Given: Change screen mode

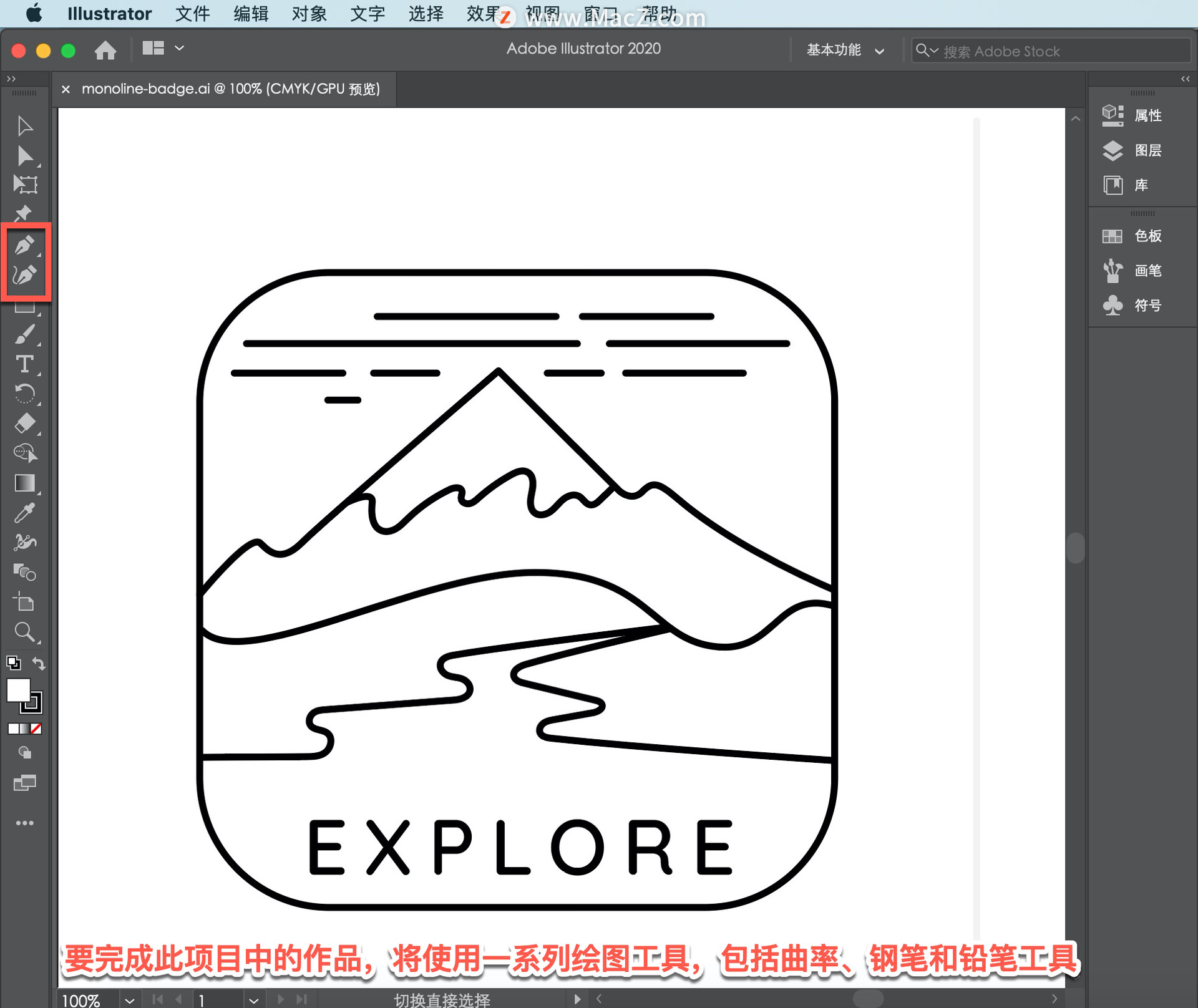Looking at the screenshot, I should tap(25, 783).
